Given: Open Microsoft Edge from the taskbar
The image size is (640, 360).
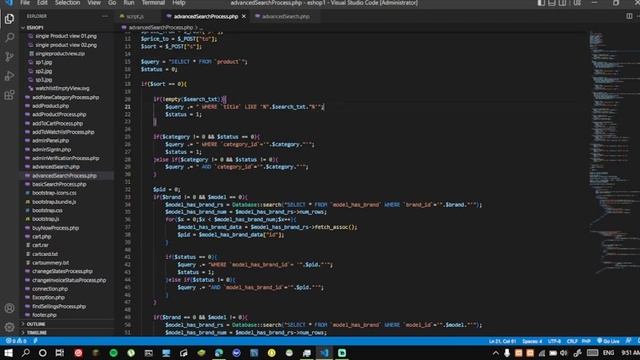Looking at the screenshot, I should point(219,353).
